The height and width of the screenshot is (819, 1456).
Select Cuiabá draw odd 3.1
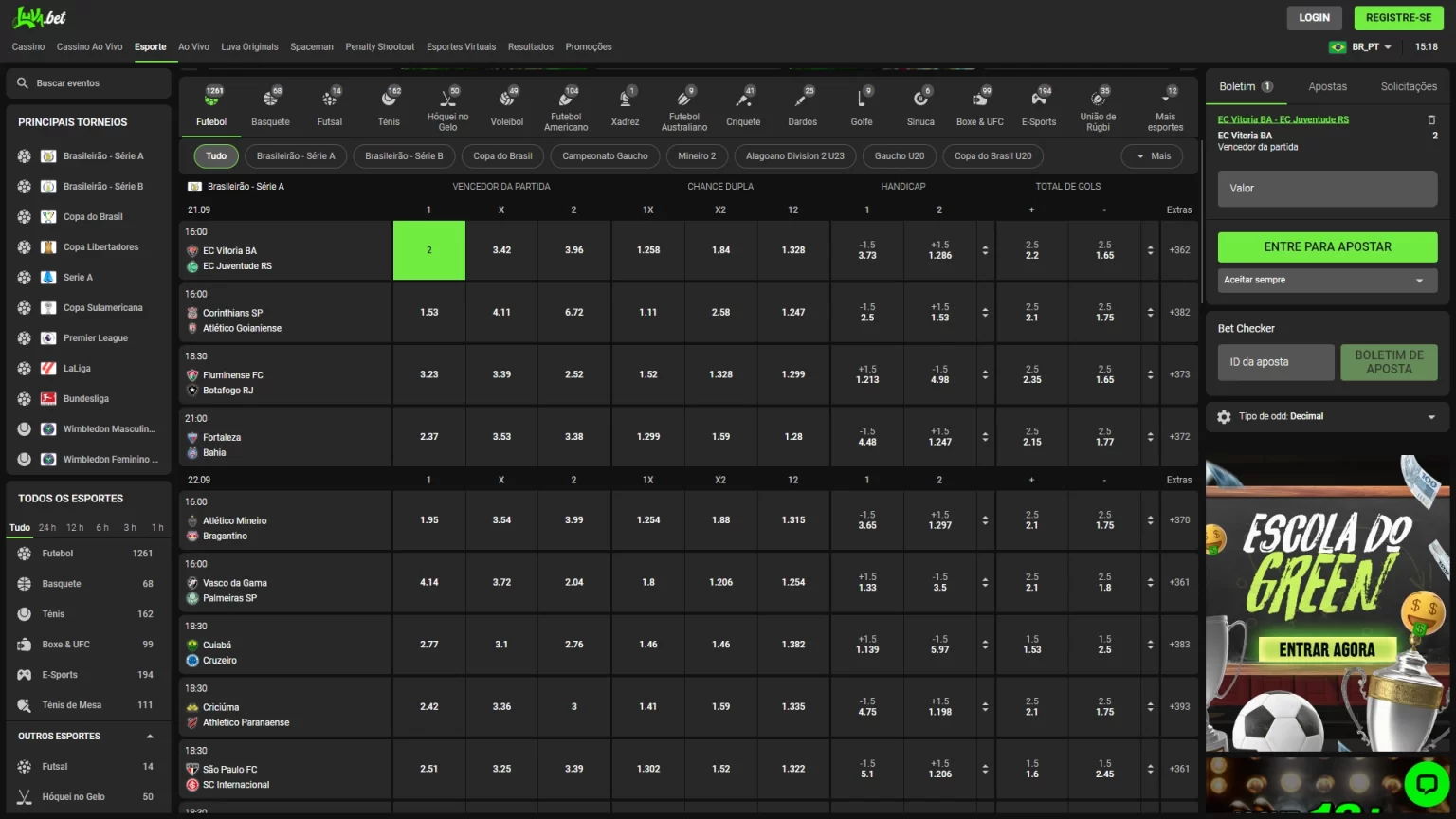pyautogui.click(x=501, y=645)
